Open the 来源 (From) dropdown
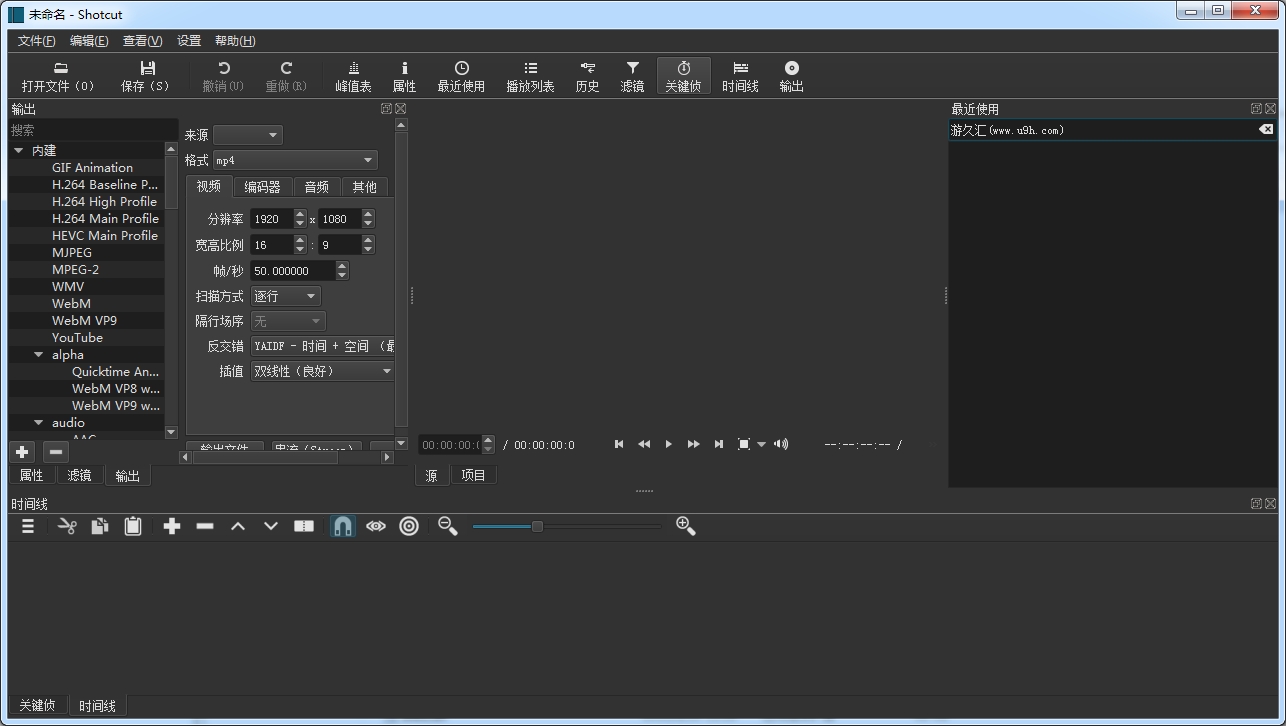This screenshot has height=726, width=1286. [248, 135]
